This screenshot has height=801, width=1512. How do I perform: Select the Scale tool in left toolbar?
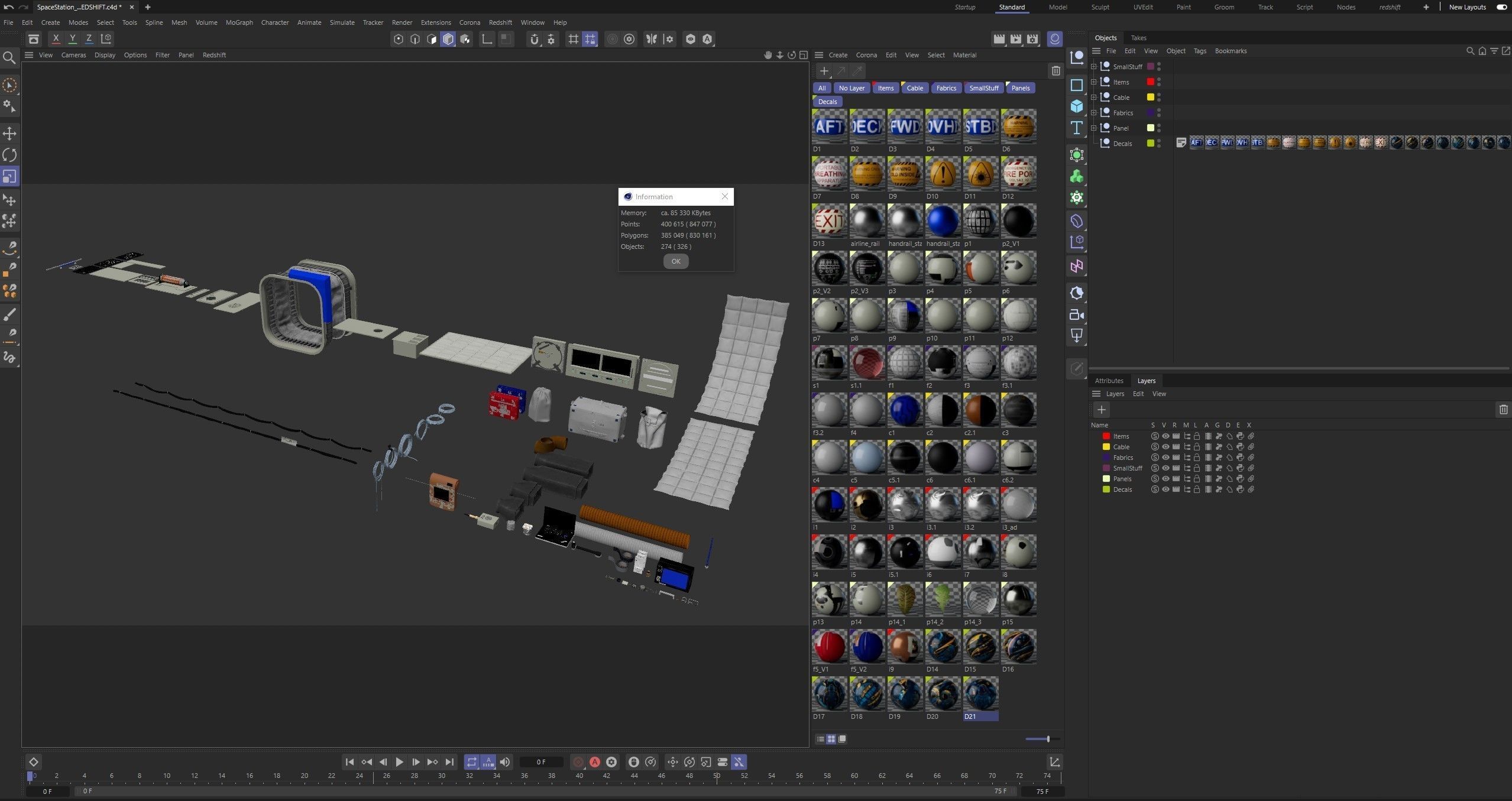(9, 176)
